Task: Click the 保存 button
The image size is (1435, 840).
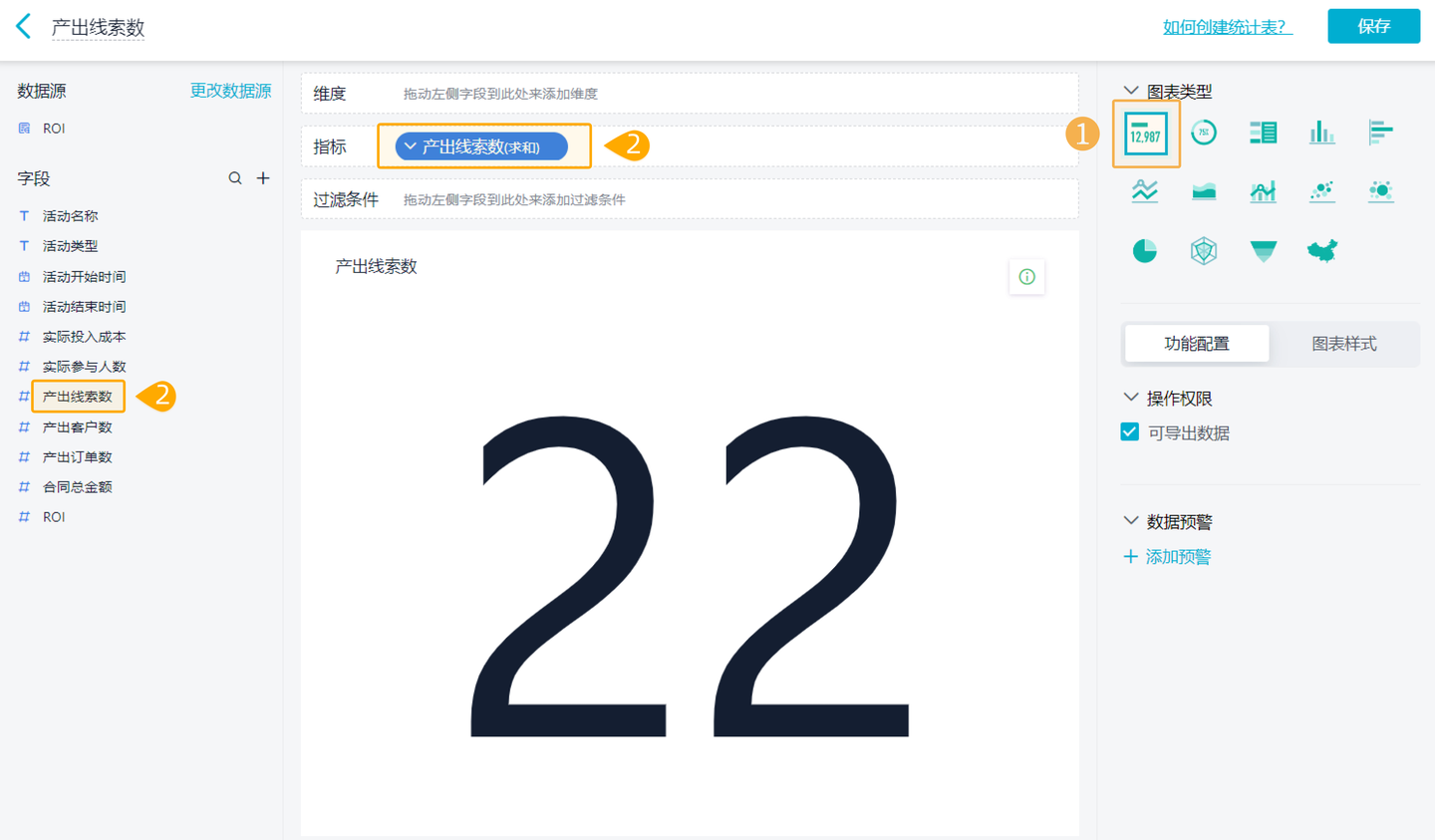Action: (x=1373, y=26)
